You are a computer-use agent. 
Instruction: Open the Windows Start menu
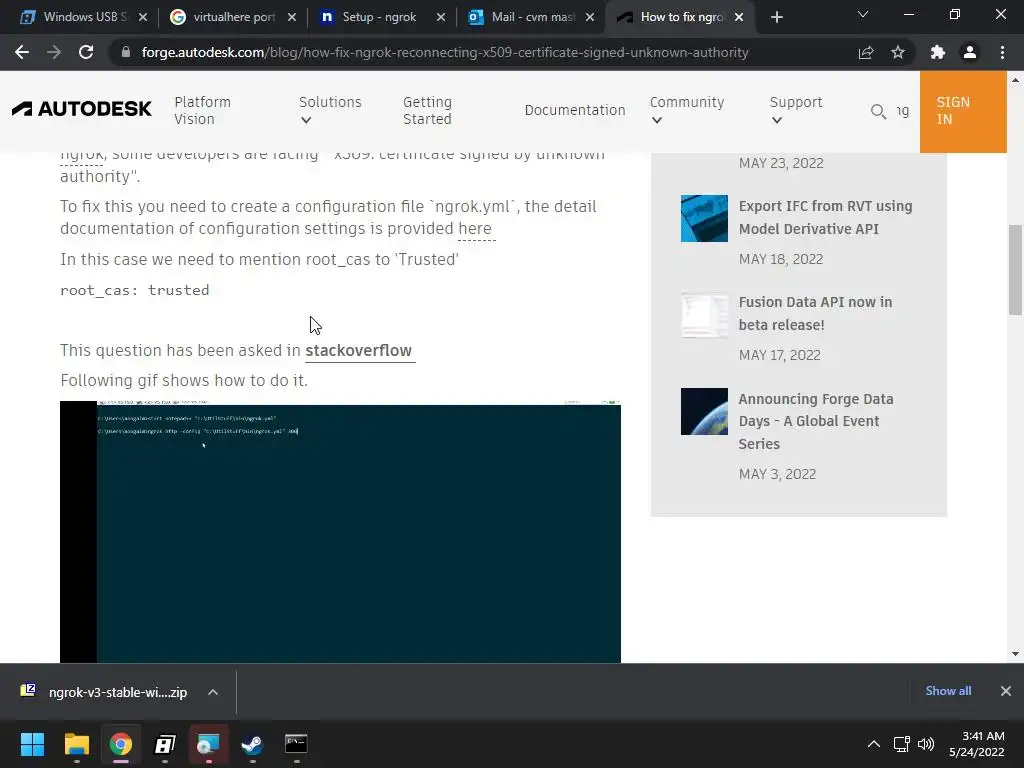[x=32, y=744]
